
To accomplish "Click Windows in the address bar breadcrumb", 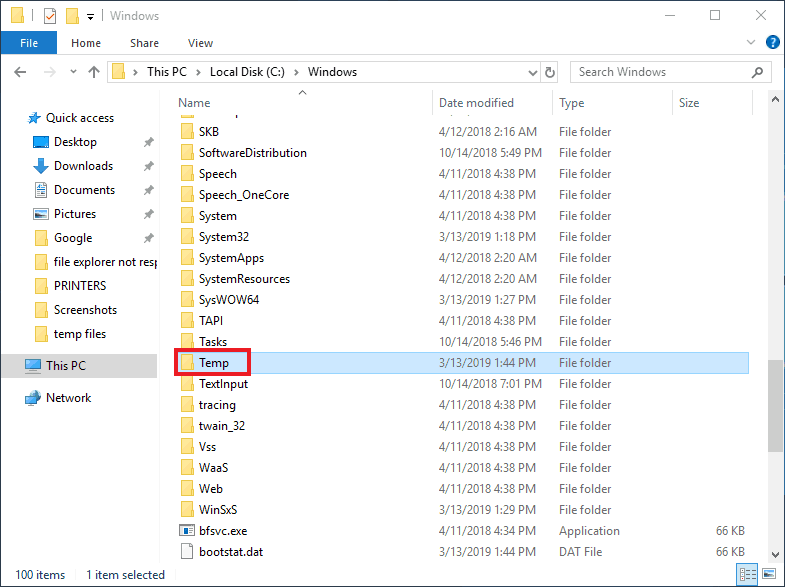I will [x=332, y=72].
